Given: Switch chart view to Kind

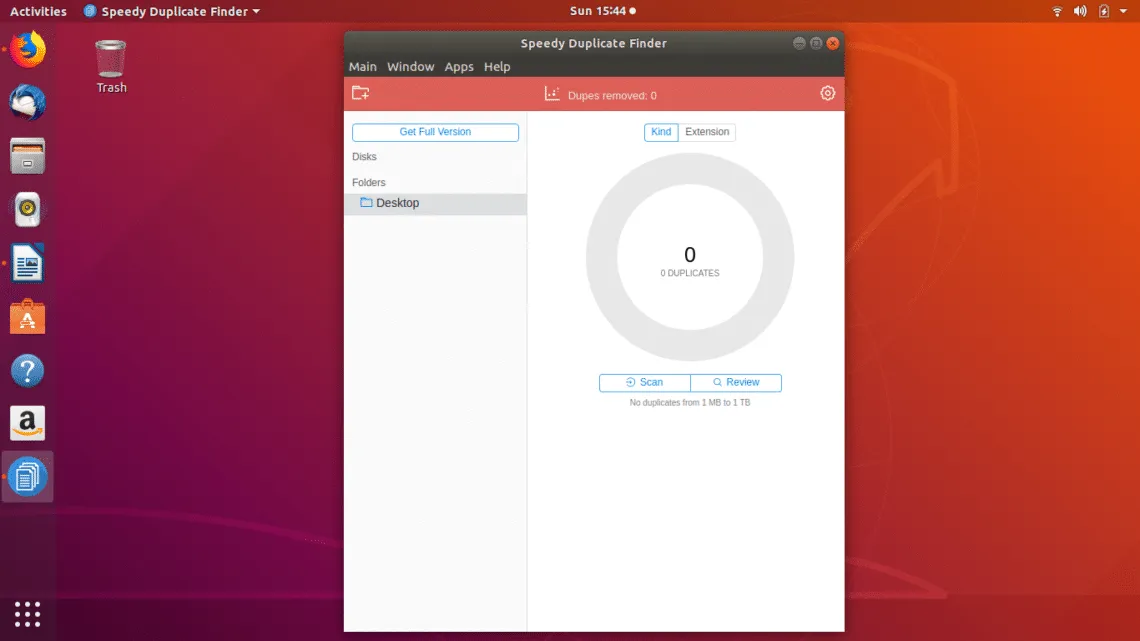Looking at the screenshot, I should 661,132.
